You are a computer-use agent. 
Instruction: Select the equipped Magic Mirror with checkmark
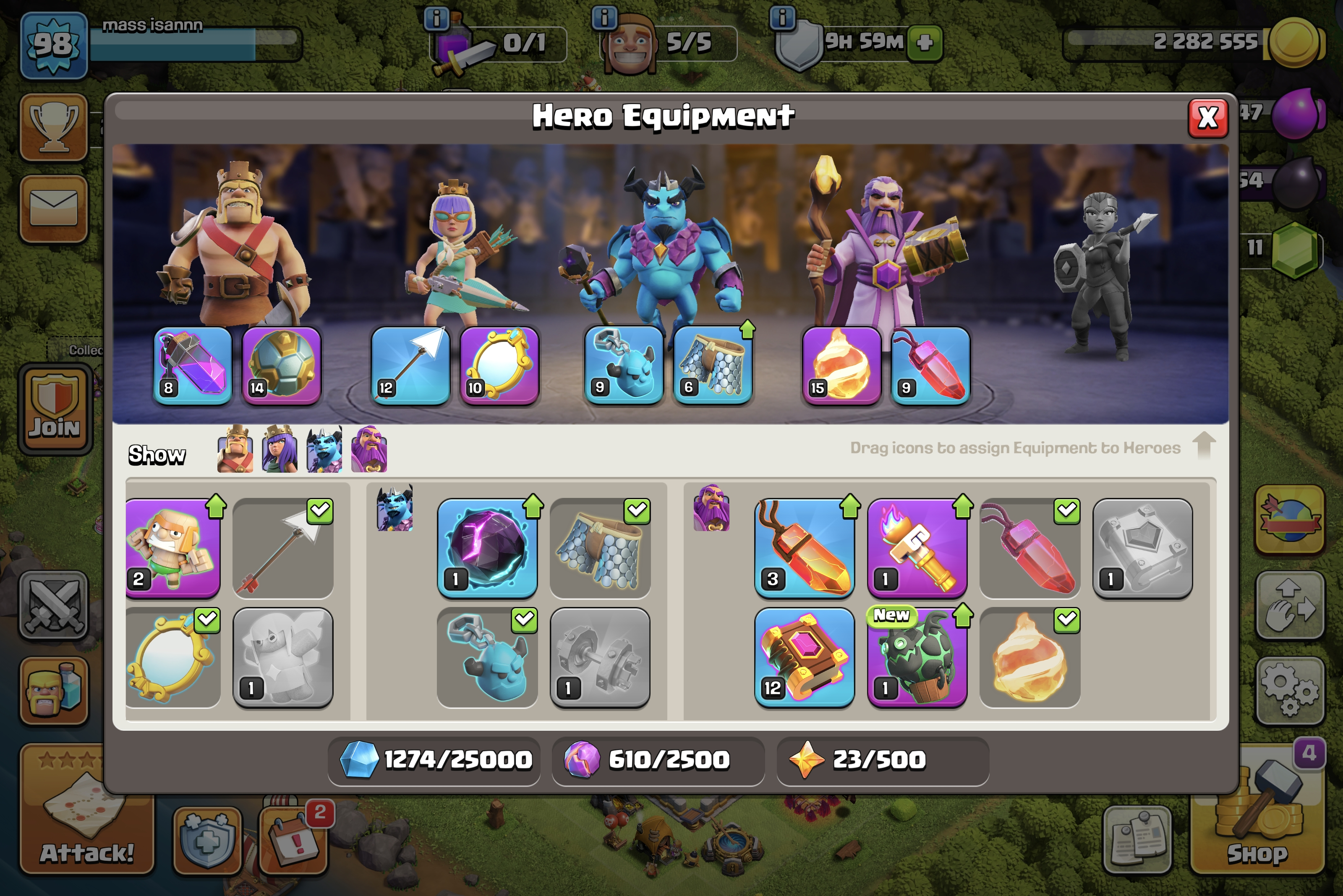172,658
